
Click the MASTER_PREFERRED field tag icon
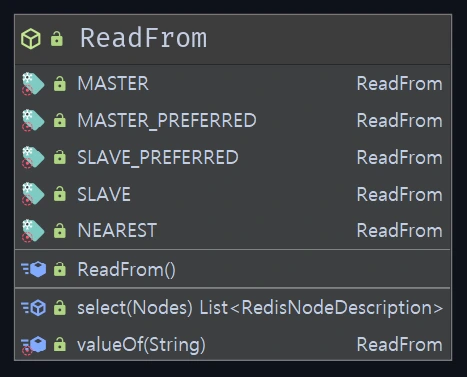[x=33, y=120]
